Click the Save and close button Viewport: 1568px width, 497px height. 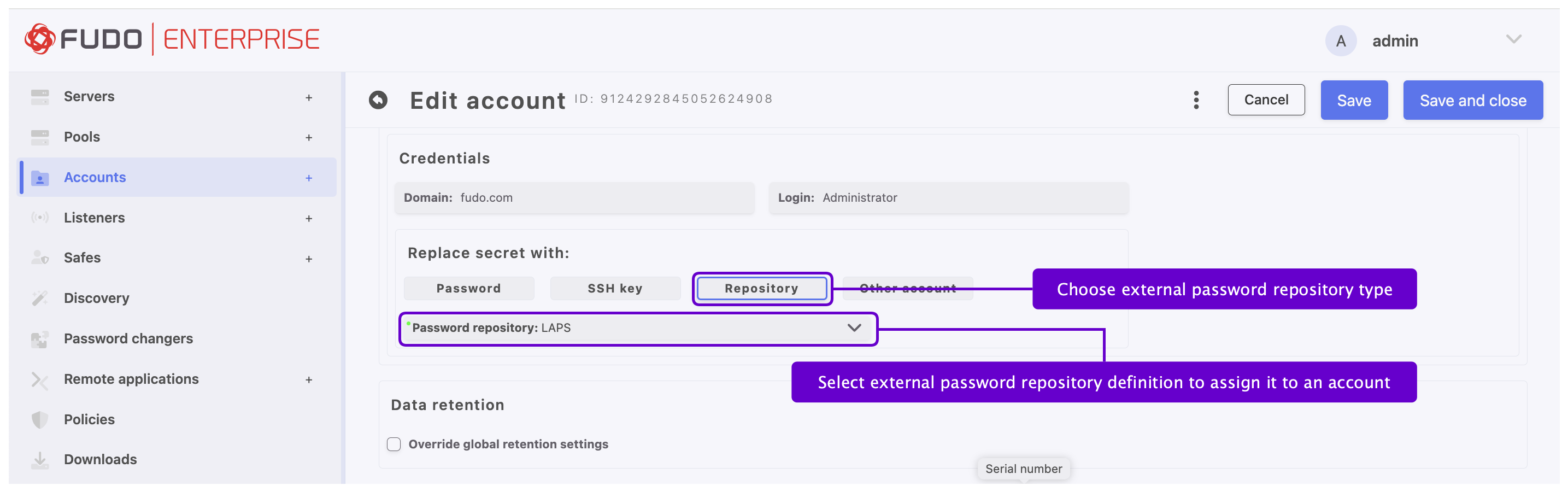(x=1472, y=101)
